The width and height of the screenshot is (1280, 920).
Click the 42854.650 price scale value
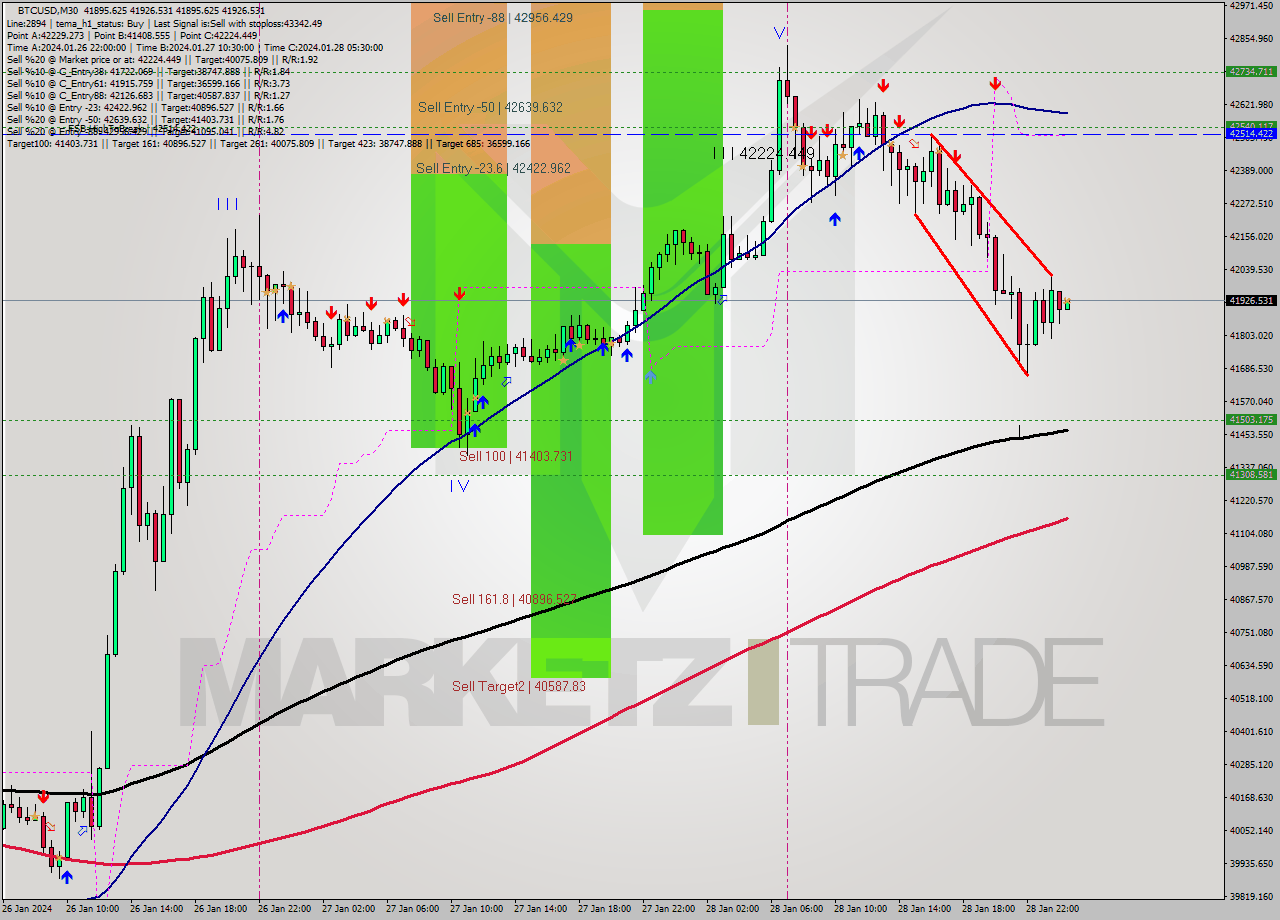(1251, 39)
